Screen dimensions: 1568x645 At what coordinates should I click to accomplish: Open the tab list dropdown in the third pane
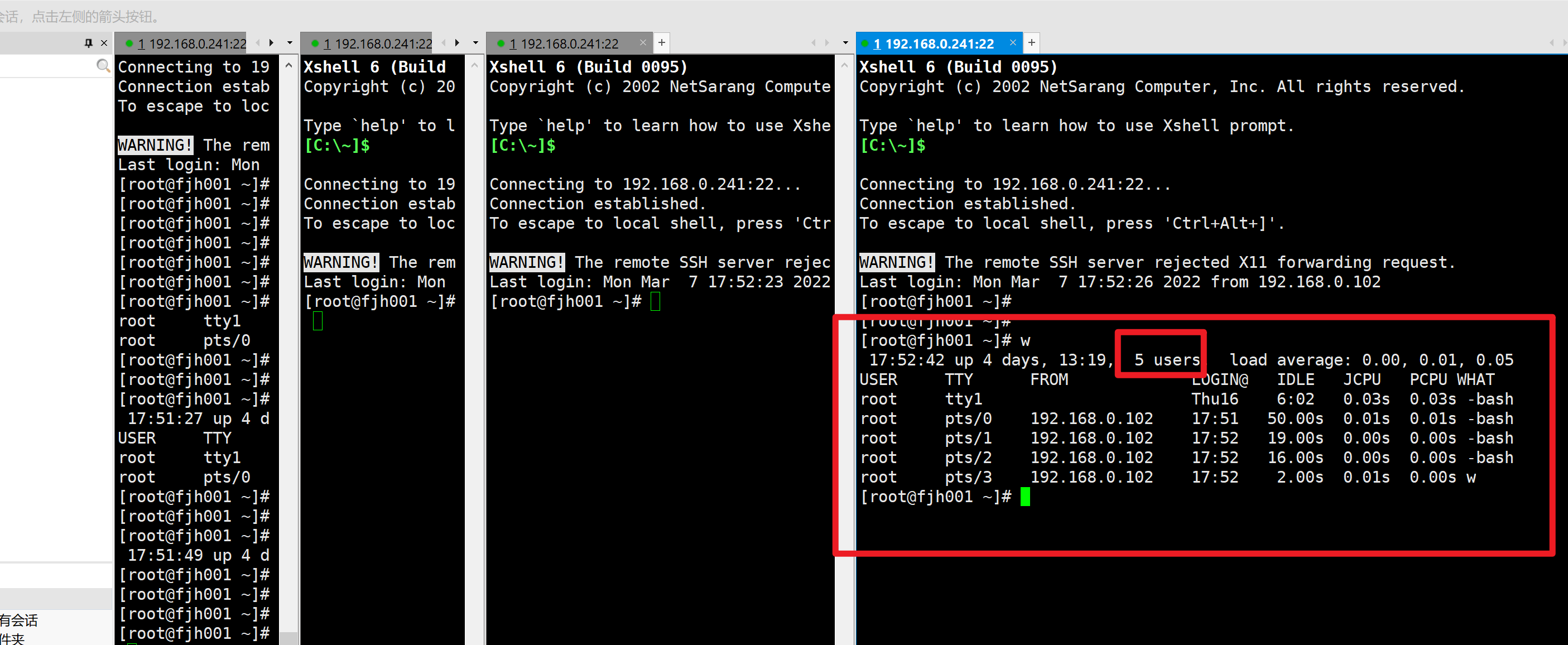click(845, 43)
